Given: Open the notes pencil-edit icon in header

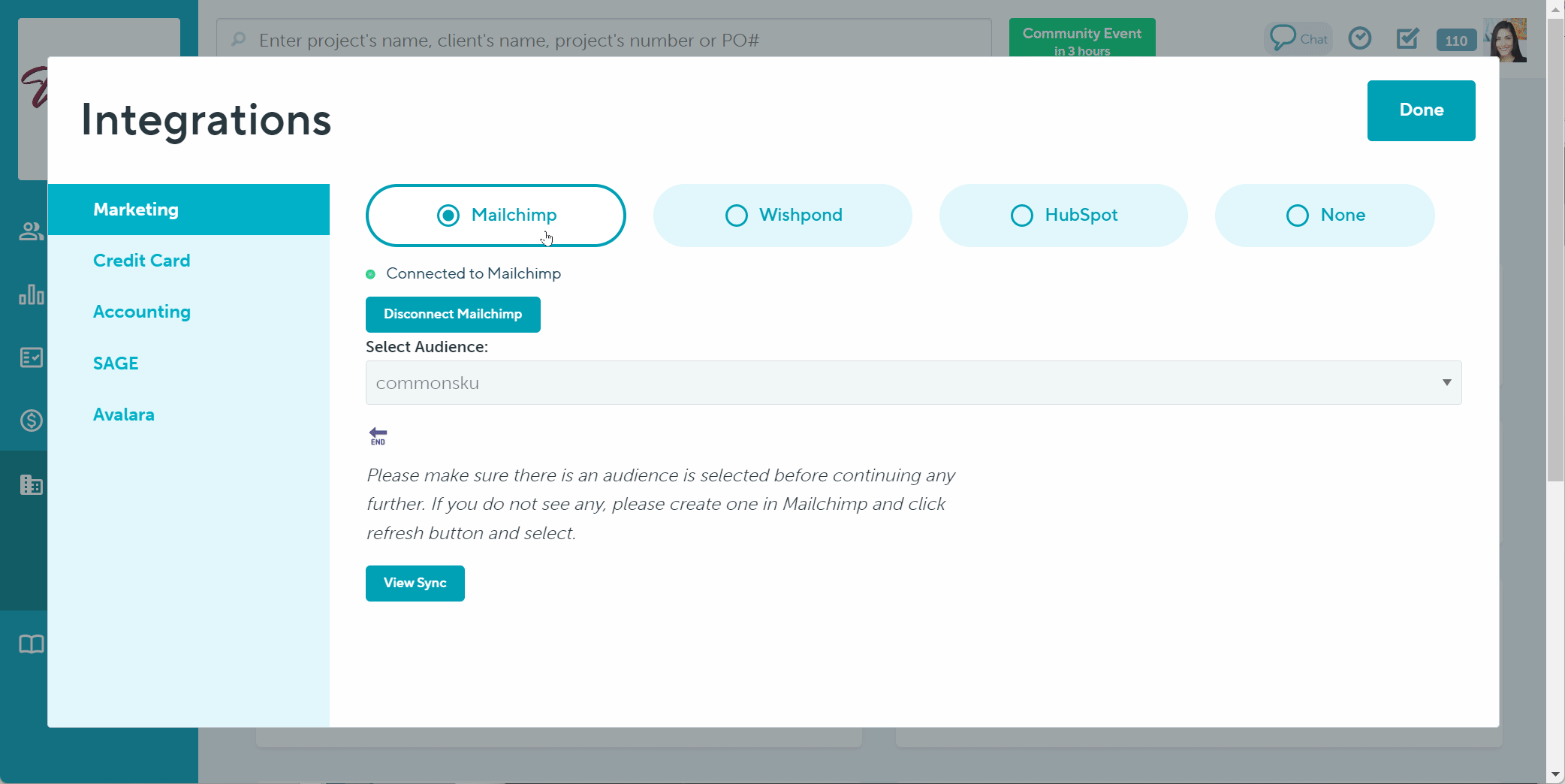Looking at the screenshot, I should coord(1407,38).
